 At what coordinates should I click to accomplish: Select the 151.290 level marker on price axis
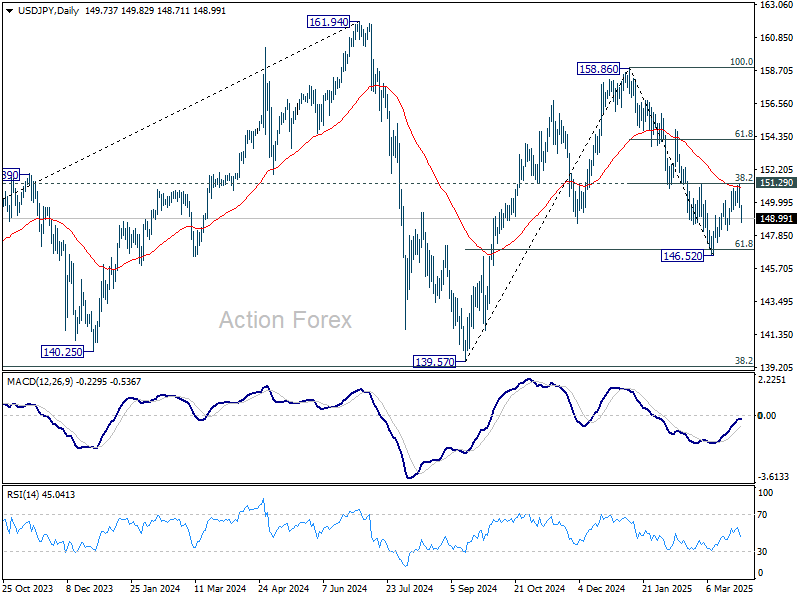tap(777, 183)
